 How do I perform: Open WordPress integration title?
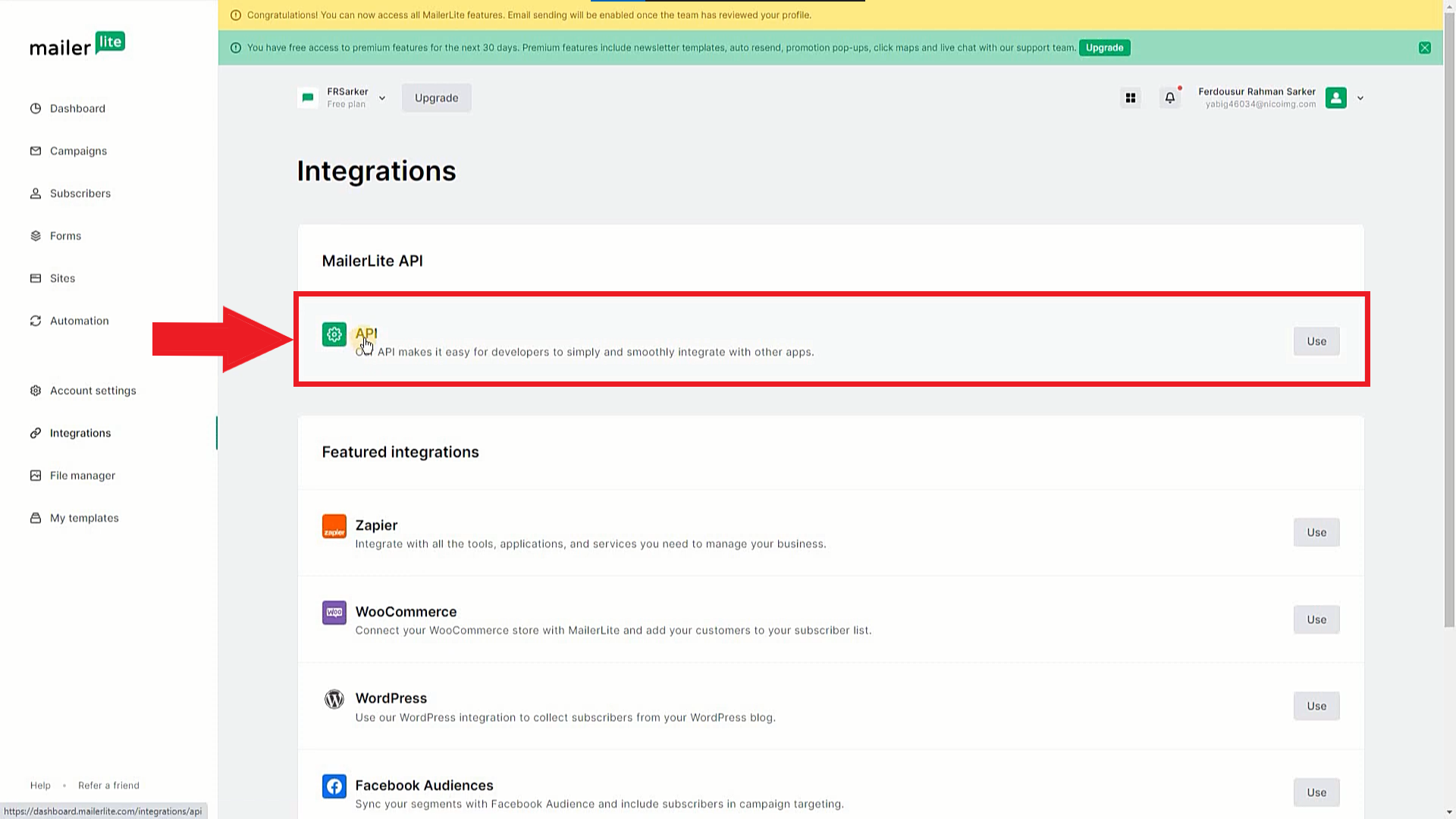(391, 698)
